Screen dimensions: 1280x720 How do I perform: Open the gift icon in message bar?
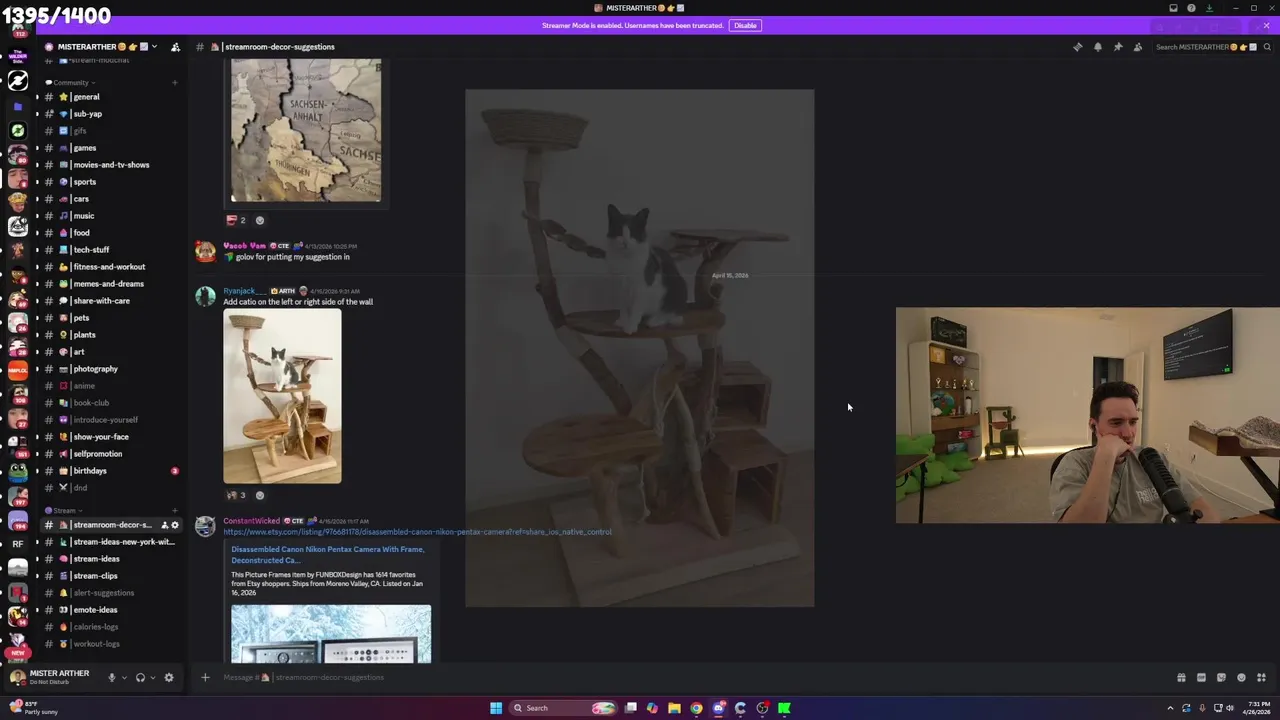1181,677
